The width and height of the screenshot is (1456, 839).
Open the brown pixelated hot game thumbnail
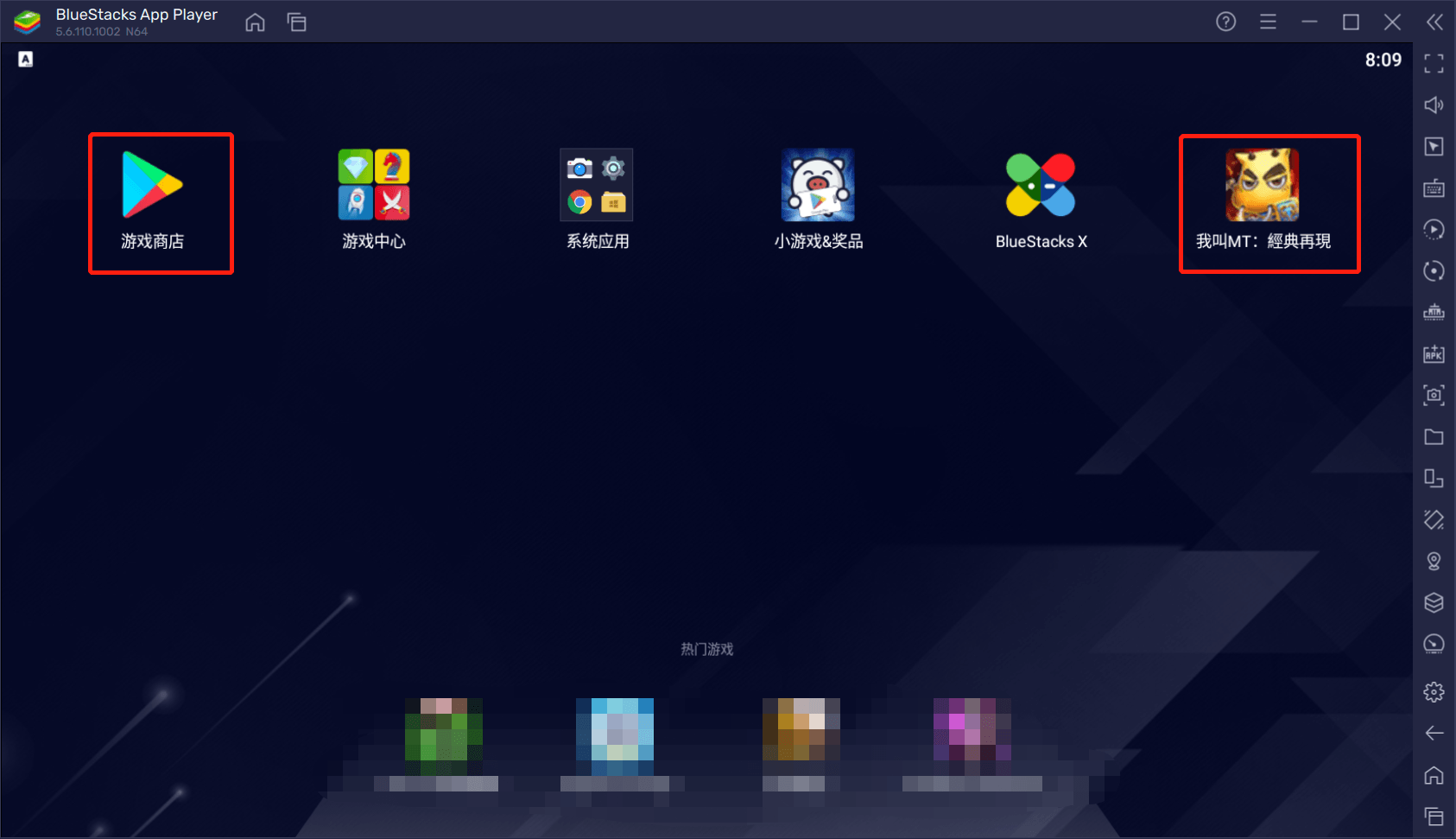[x=801, y=729]
